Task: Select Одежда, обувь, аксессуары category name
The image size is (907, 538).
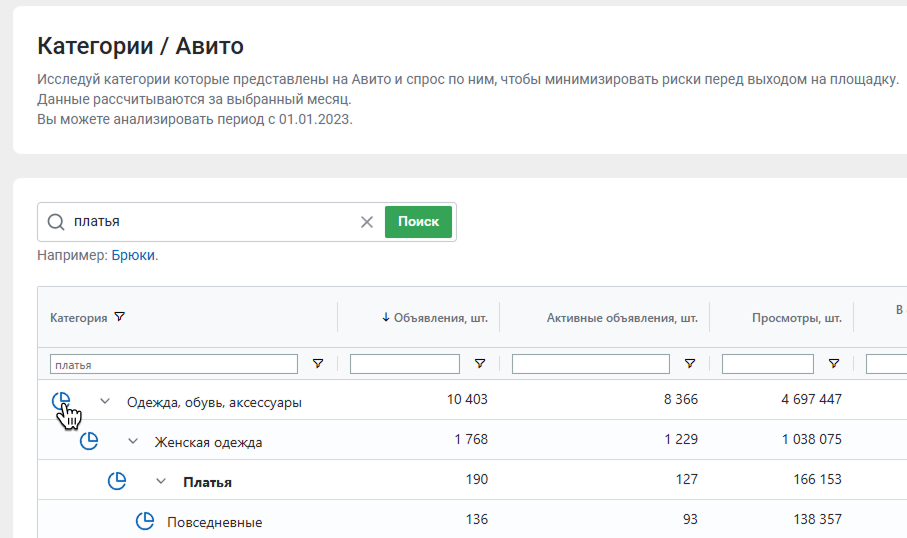Action: (214, 403)
